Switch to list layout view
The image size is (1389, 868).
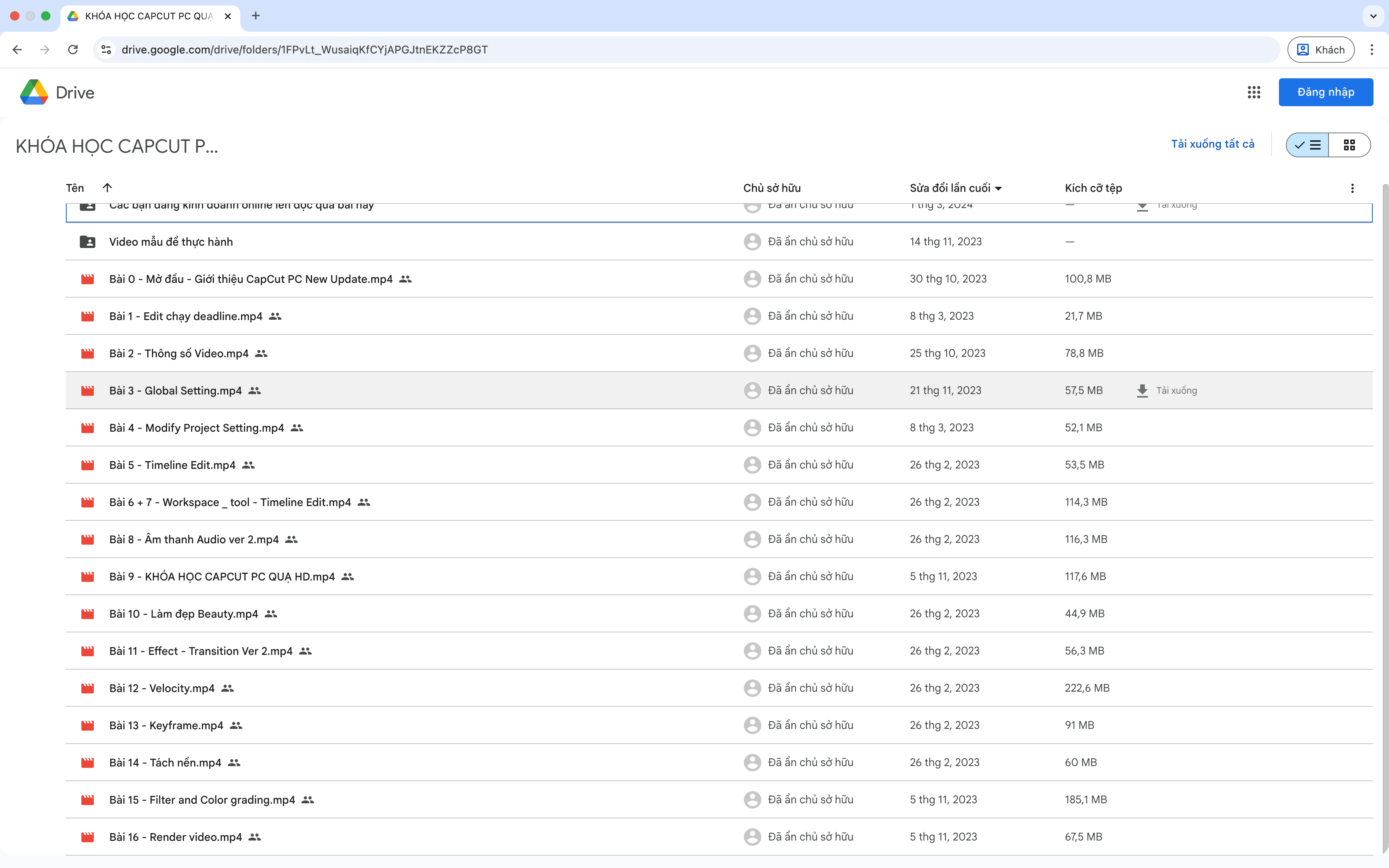coord(1308,145)
